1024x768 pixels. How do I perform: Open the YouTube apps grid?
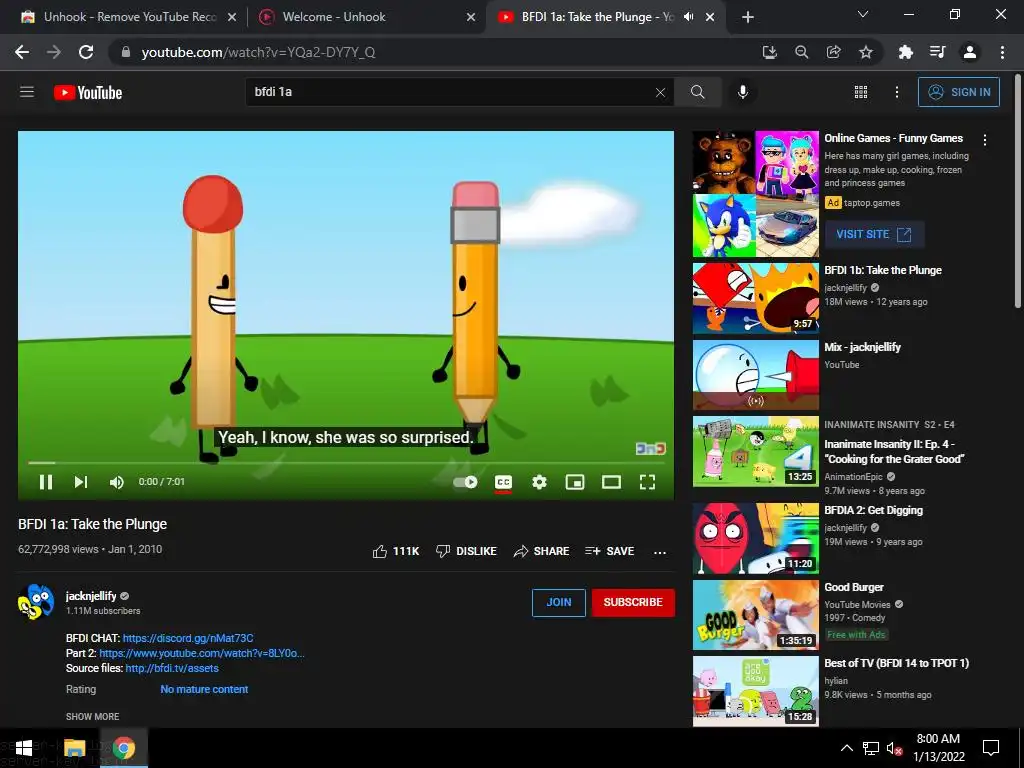(x=861, y=92)
